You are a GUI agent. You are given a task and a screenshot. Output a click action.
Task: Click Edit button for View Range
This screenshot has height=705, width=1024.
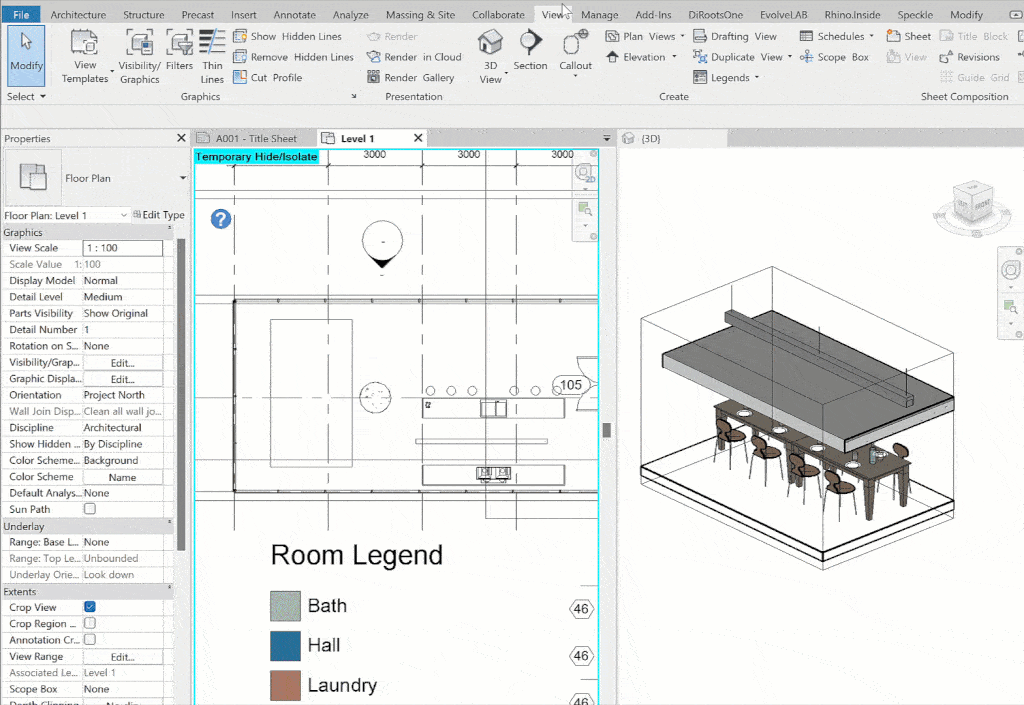[x=122, y=657]
